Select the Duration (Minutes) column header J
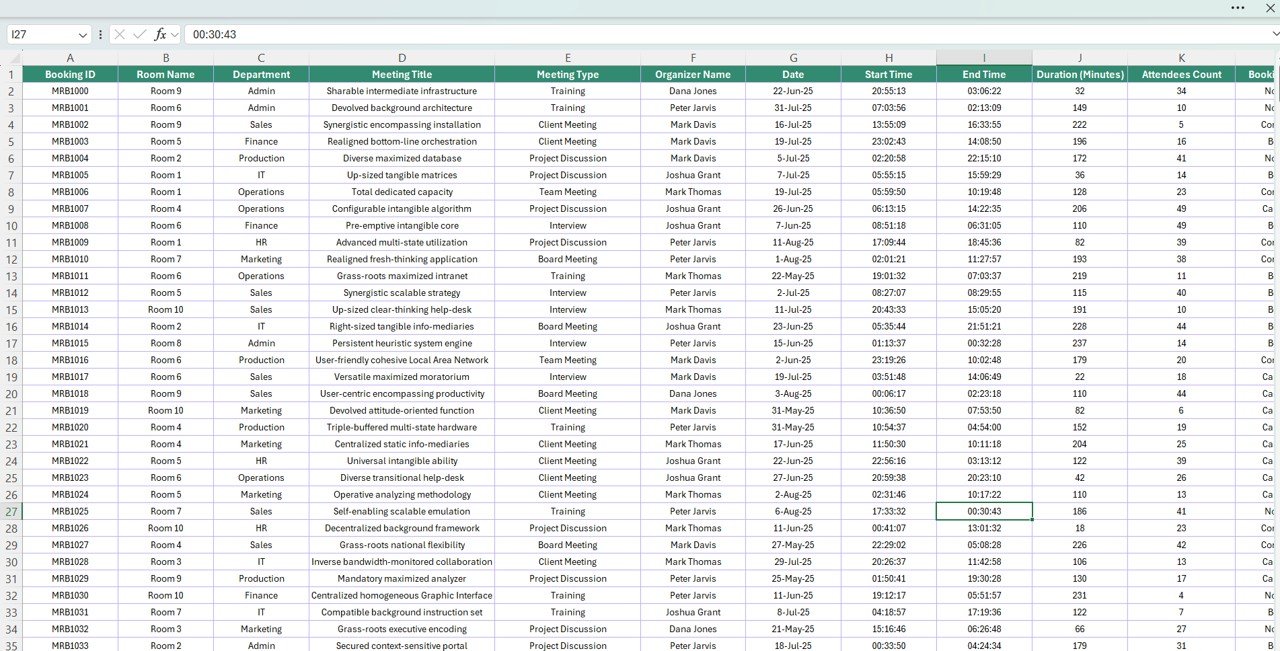Screen dimensions: 1280x651 (1080, 57)
